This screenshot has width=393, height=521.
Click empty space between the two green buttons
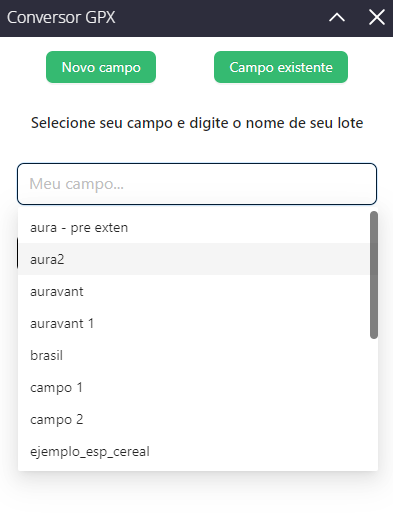pos(185,67)
